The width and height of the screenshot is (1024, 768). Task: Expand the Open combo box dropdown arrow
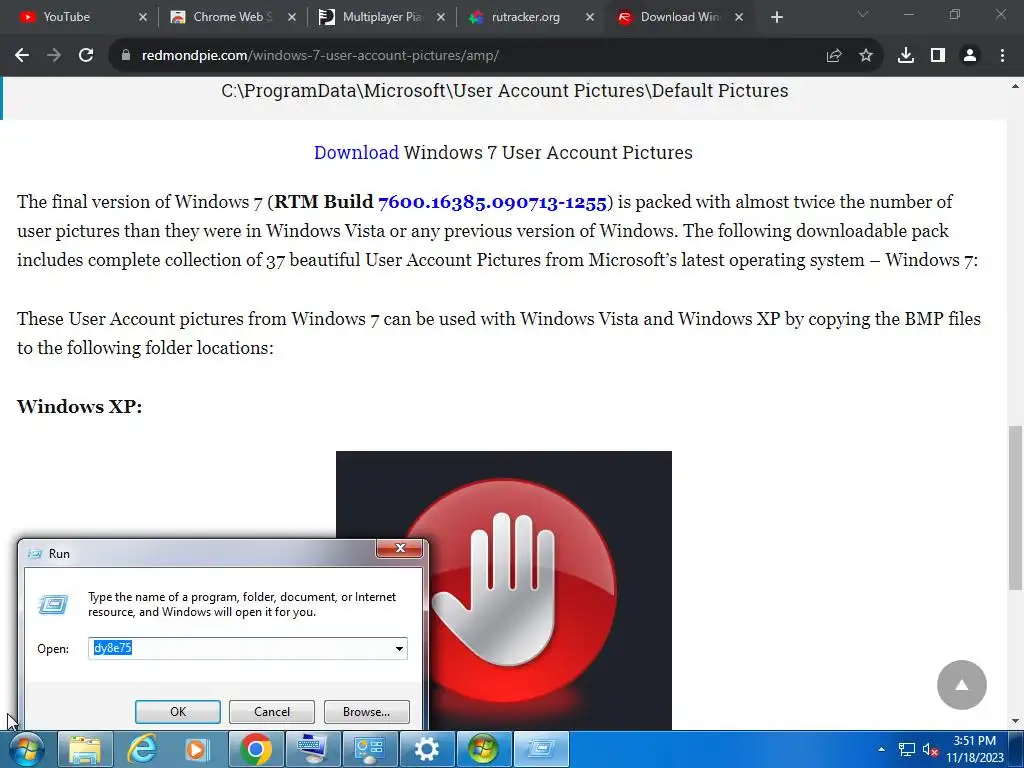(x=399, y=648)
